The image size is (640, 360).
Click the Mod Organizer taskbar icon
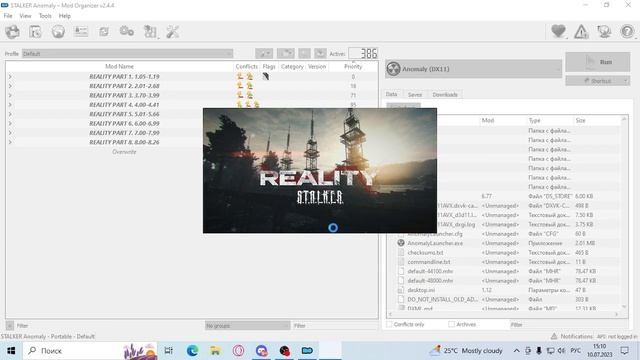(x=307, y=351)
